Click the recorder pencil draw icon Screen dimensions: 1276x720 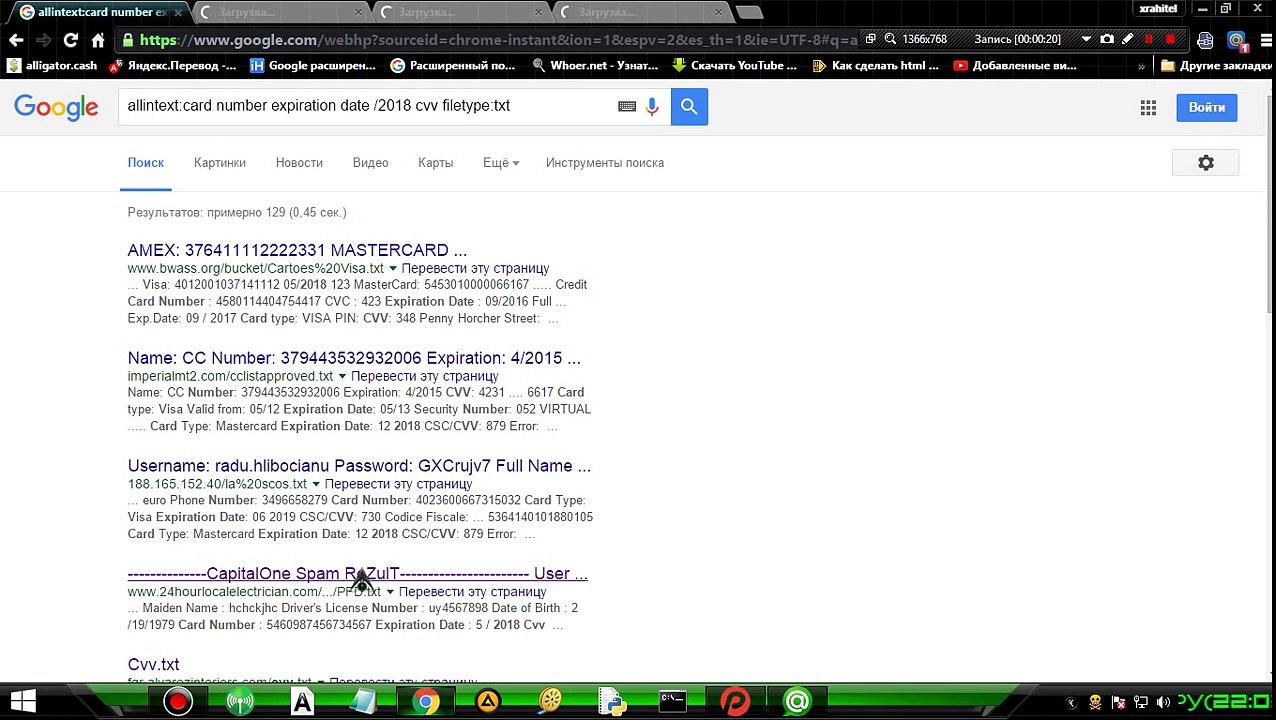[1128, 39]
